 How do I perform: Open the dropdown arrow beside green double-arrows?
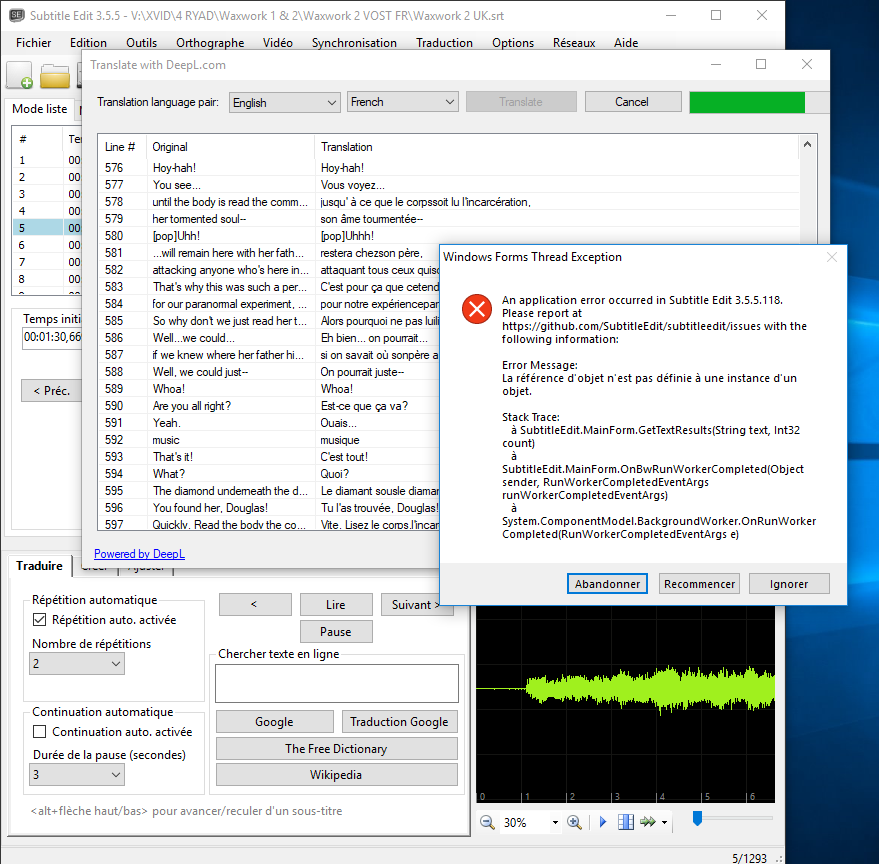click(664, 823)
